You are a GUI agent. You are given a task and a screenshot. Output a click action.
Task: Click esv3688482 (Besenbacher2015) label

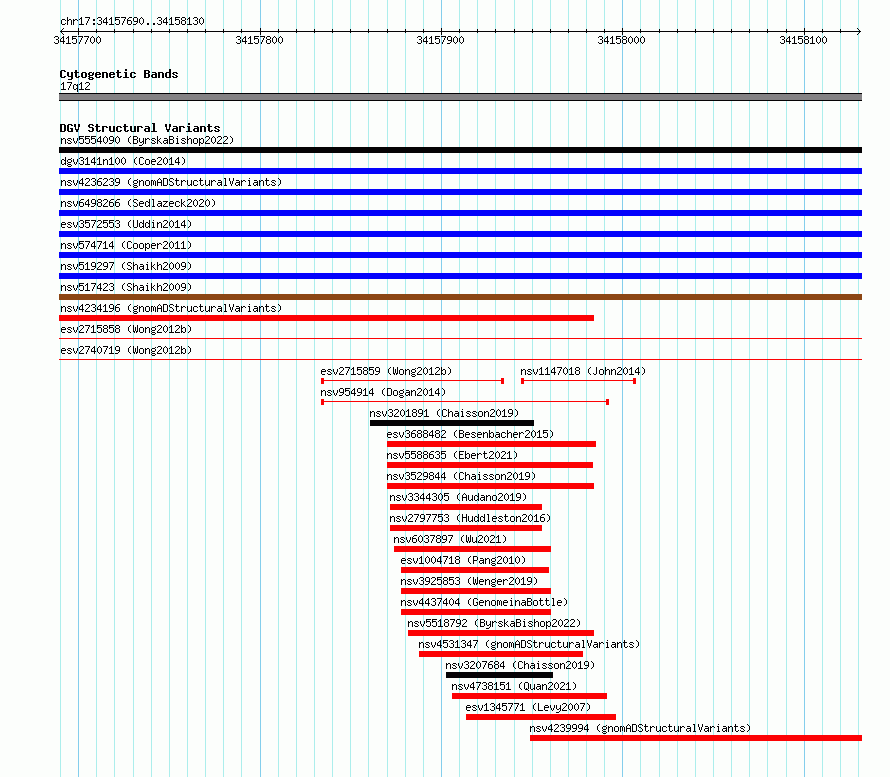click(470, 434)
